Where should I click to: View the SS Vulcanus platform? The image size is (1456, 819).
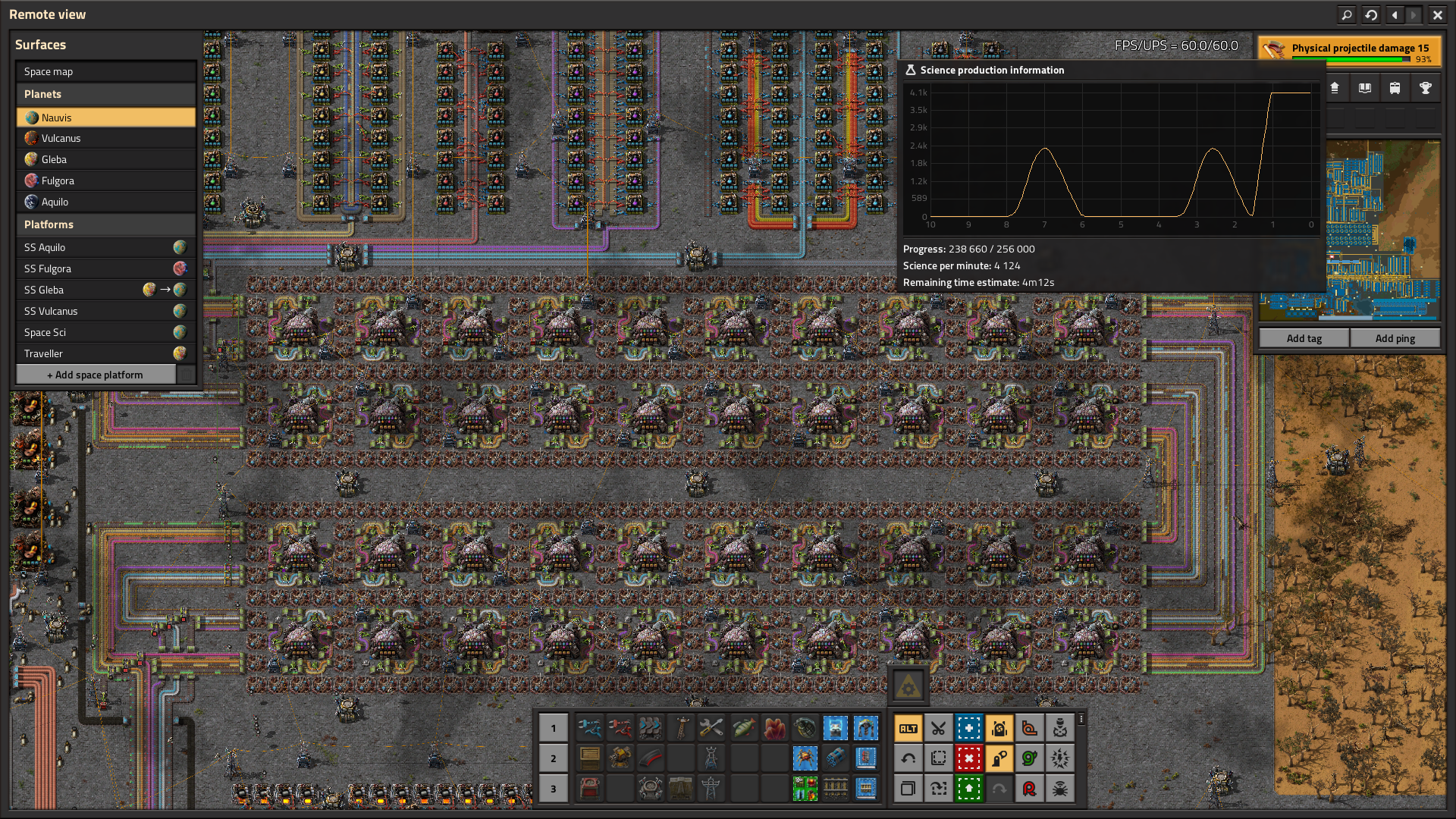click(106, 311)
